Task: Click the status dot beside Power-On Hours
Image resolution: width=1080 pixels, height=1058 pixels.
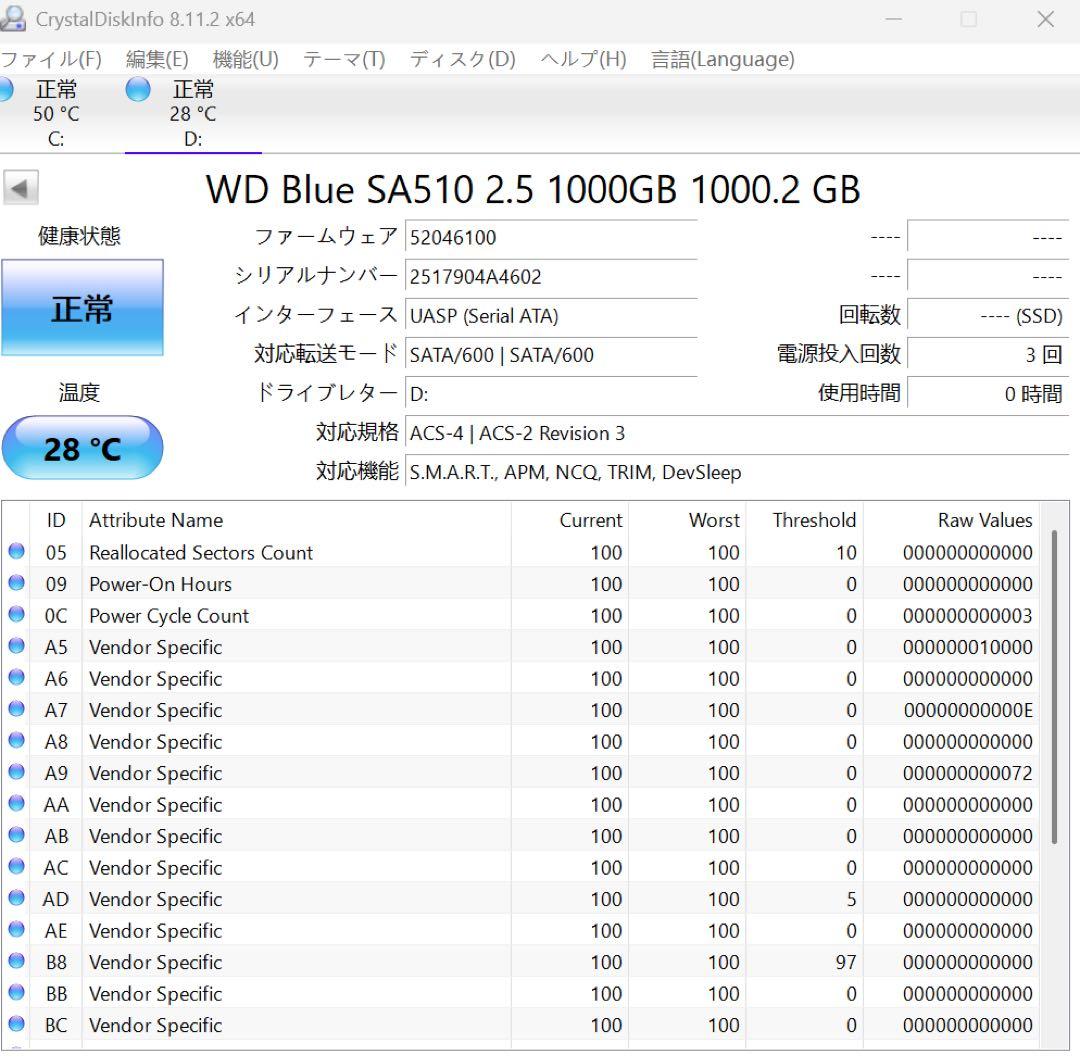Action: point(16,584)
